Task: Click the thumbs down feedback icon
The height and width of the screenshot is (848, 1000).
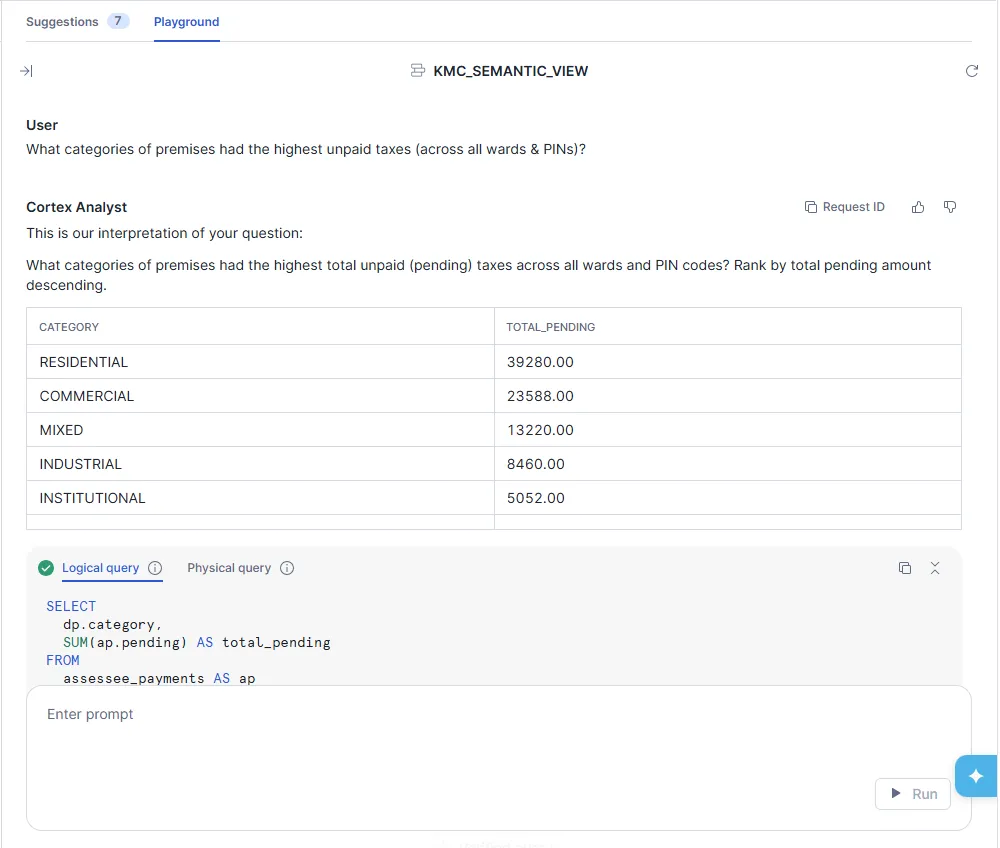Action: [950, 207]
